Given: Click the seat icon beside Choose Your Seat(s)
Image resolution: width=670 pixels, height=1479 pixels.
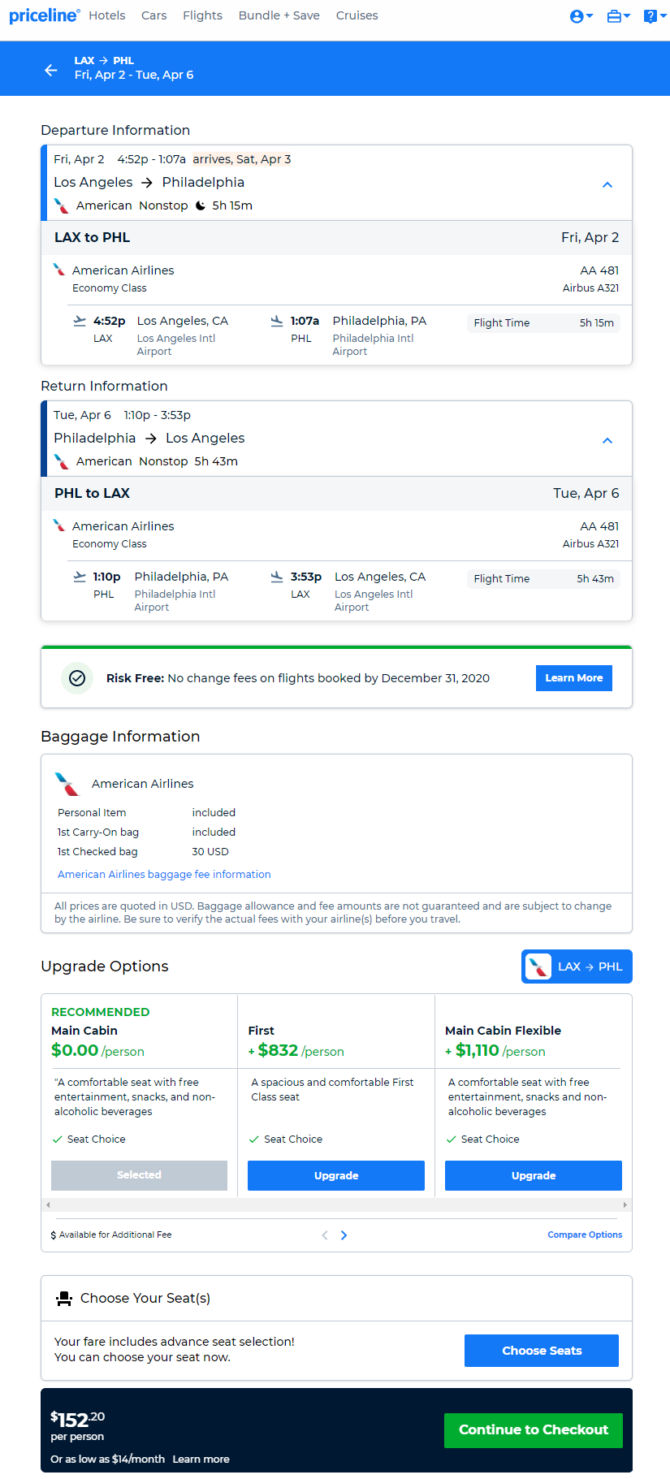Looking at the screenshot, I should [x=64, y=1298].
